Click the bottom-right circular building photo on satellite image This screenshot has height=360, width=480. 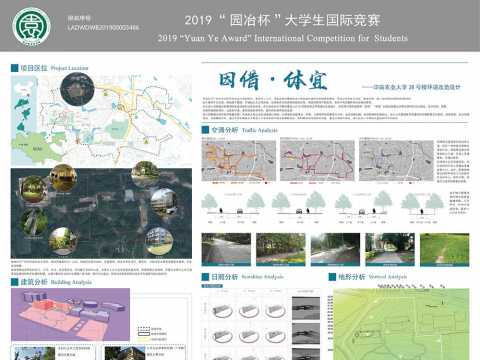(159, 241)
